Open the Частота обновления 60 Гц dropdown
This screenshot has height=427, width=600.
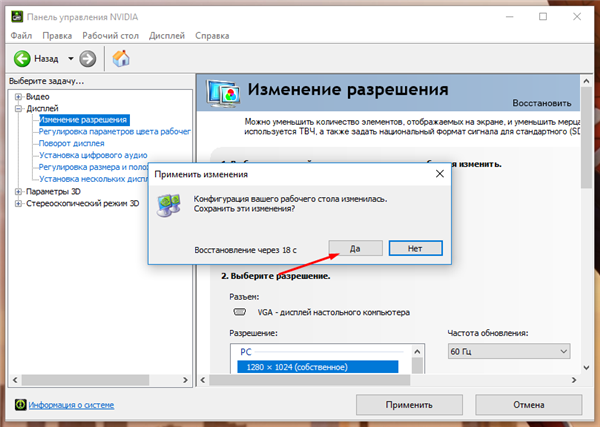click(x=509, y=351)
